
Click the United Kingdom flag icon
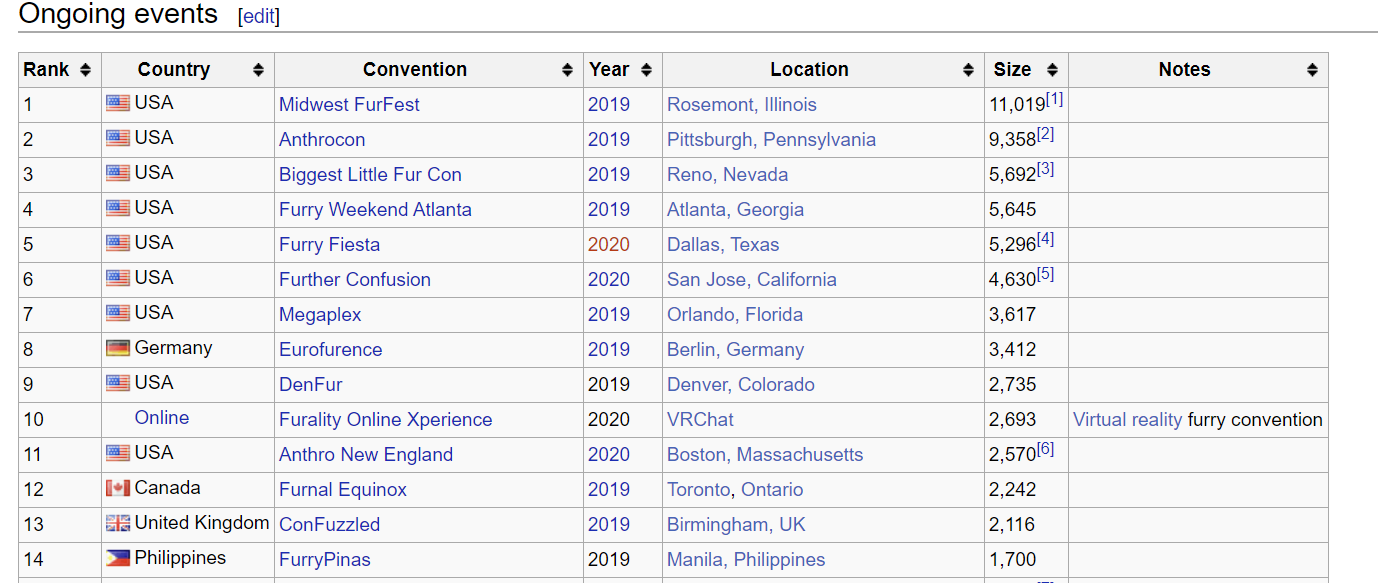point(118,523)
